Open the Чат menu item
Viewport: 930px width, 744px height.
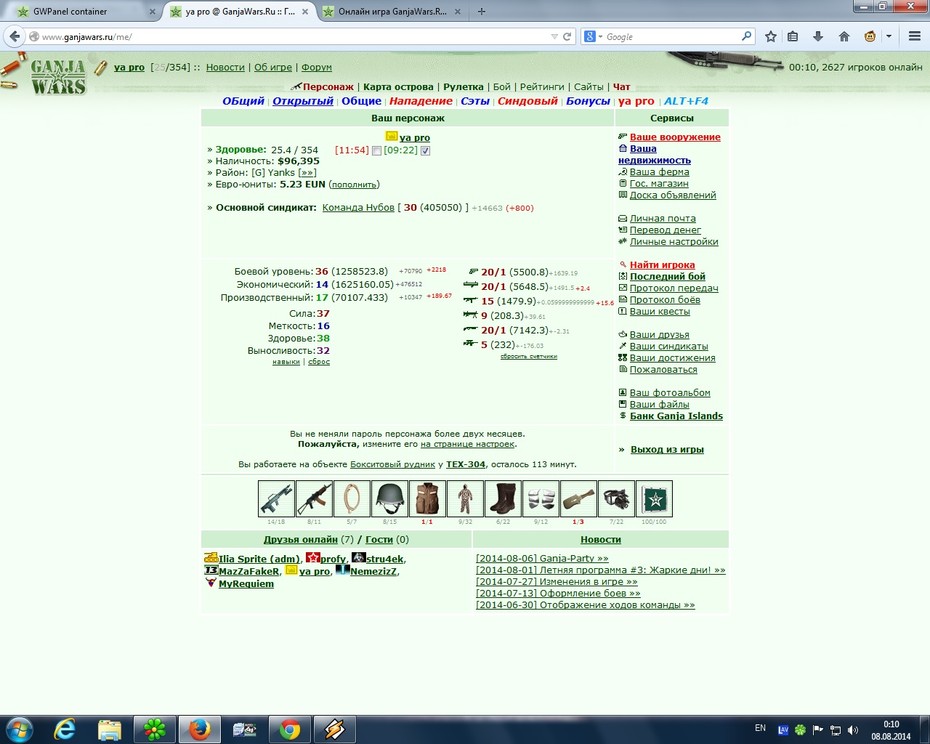(x=621, y=87)
